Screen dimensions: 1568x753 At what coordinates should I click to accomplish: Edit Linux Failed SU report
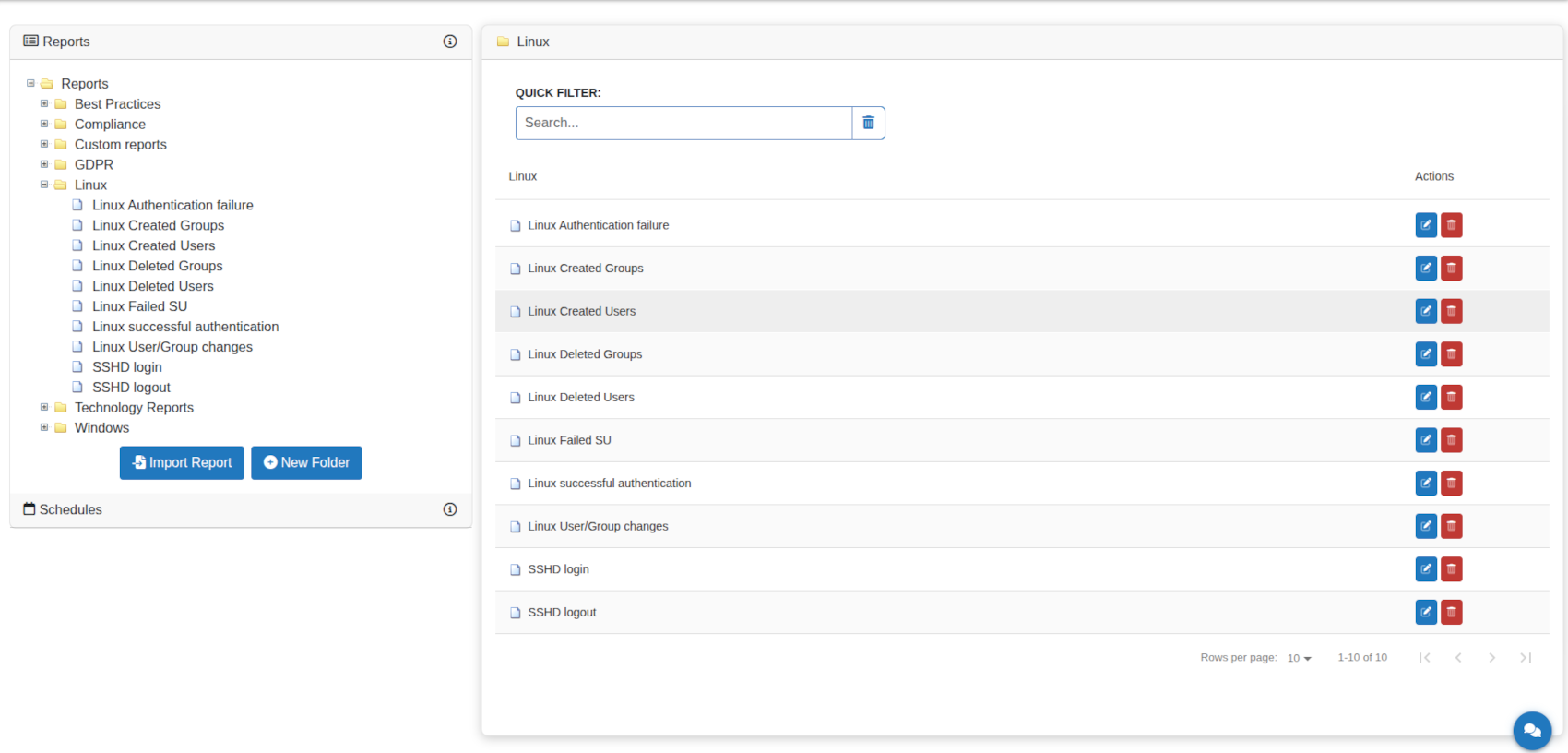point(1426,440)
